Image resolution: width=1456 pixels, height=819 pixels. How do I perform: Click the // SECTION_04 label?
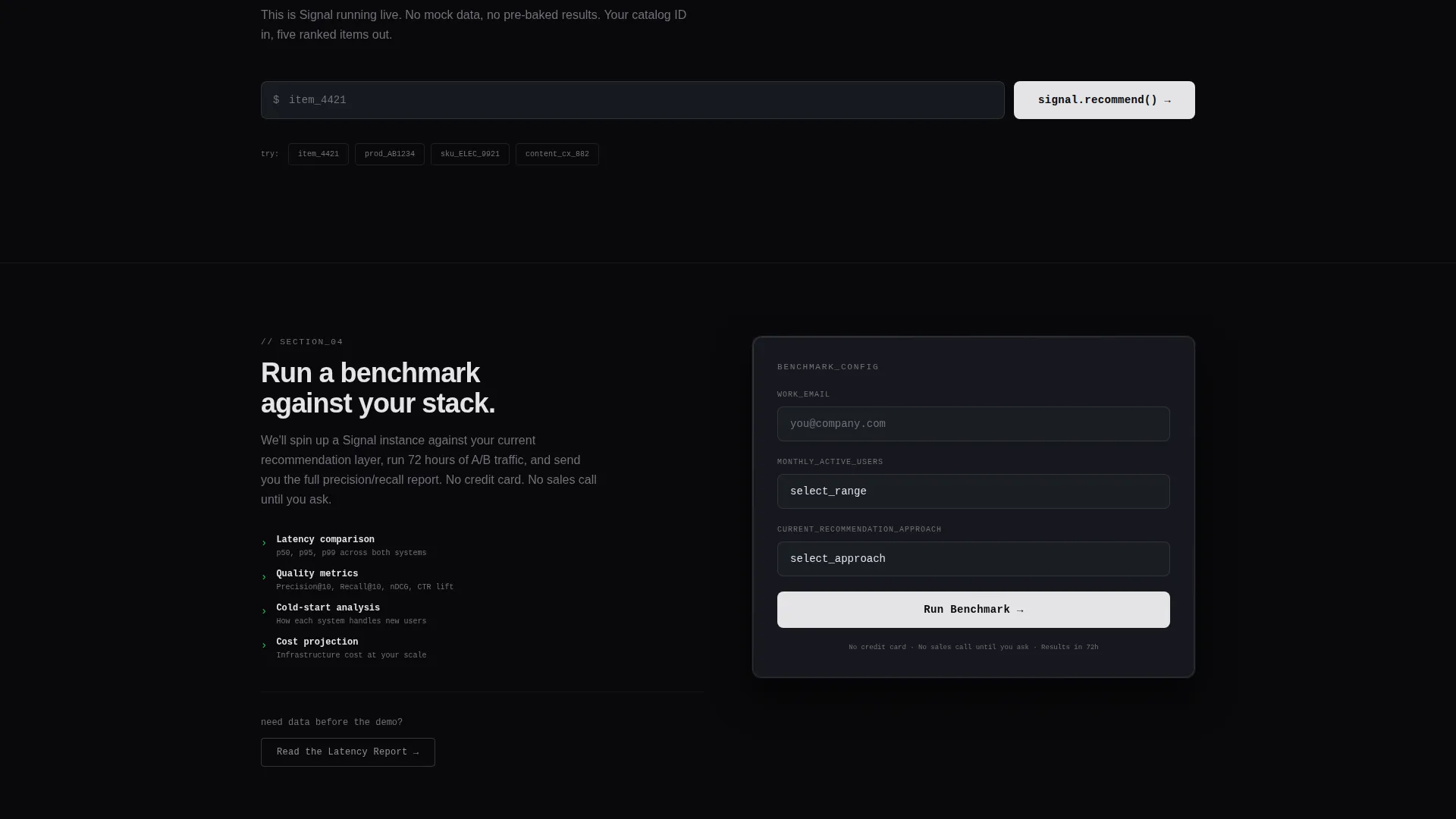click(302, 342)
